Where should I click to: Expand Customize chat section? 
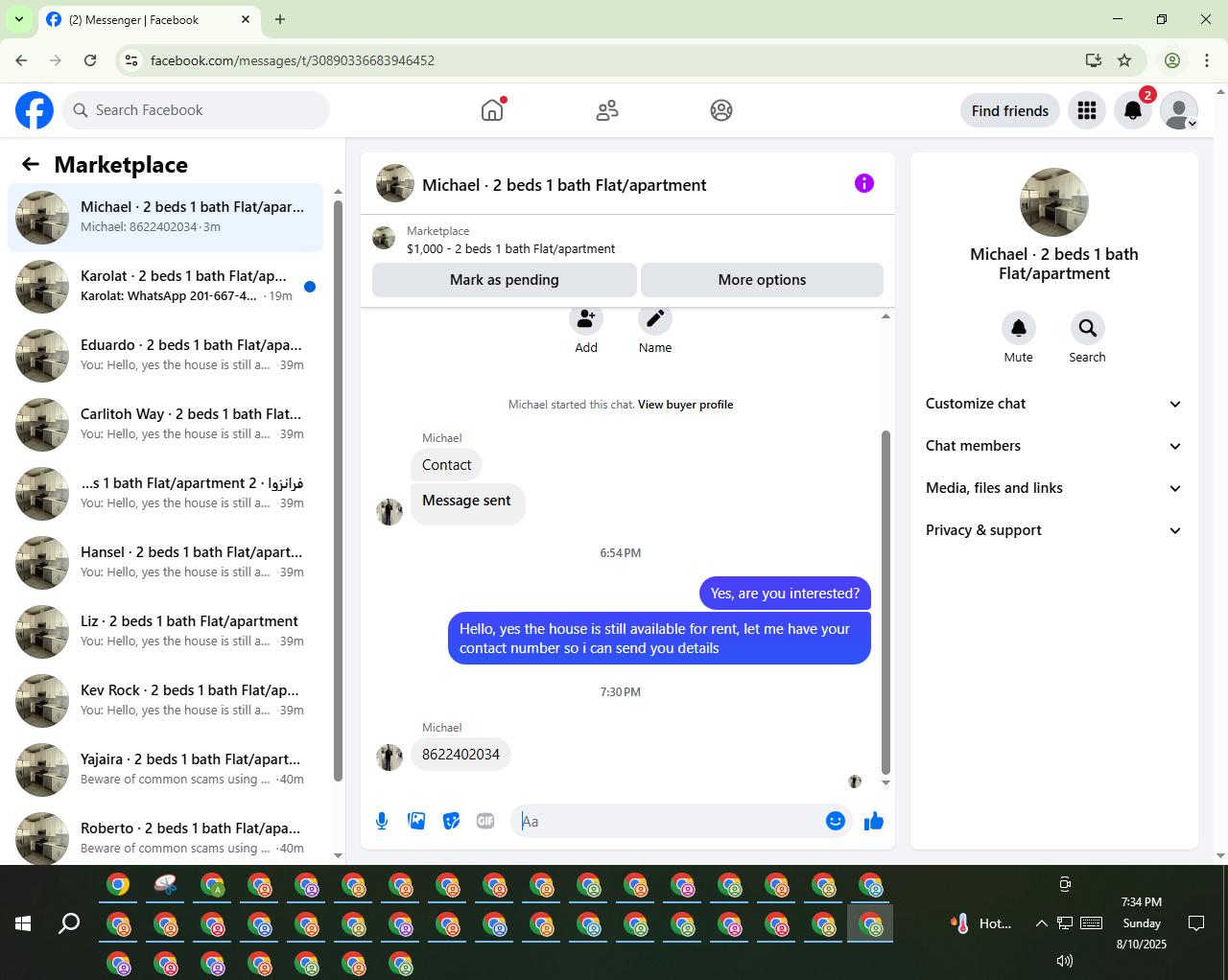[x=1054, y=404]
